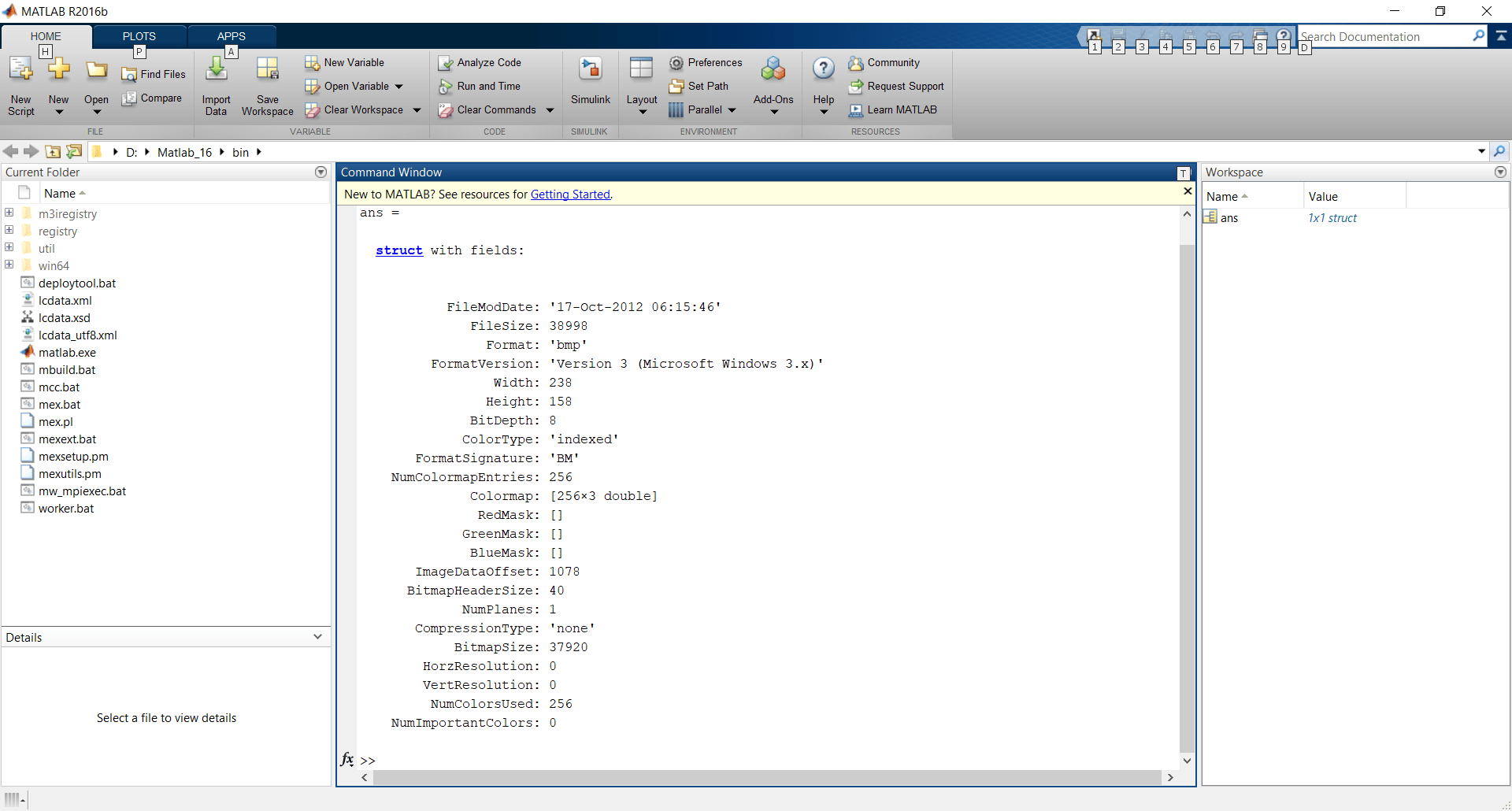1512x811 pixels.
Task: Expand the m3iregistry folder
Action: coord(9,213)
